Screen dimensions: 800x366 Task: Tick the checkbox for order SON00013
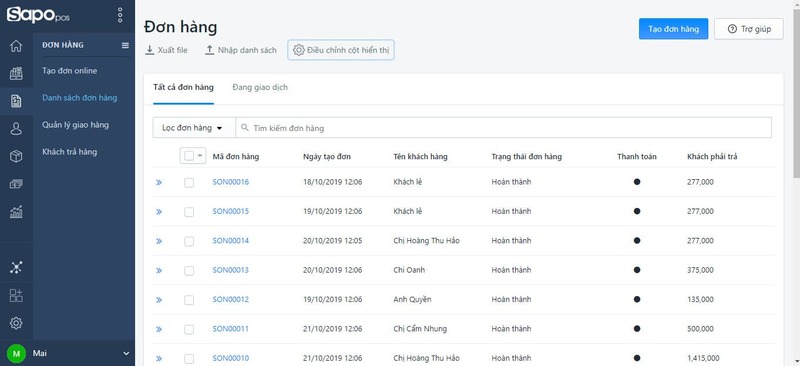pos(189,271)
